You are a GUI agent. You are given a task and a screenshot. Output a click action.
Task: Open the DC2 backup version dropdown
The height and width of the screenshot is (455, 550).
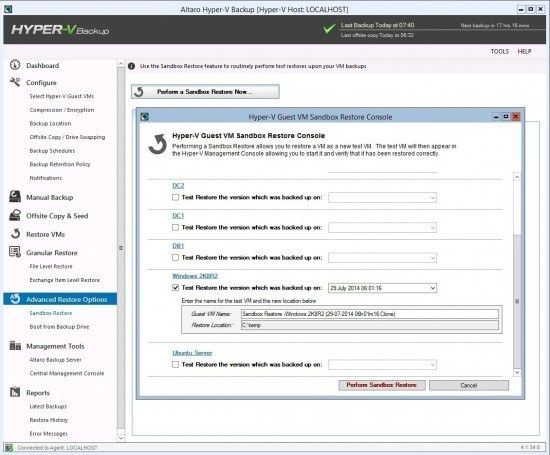[382, 198]
